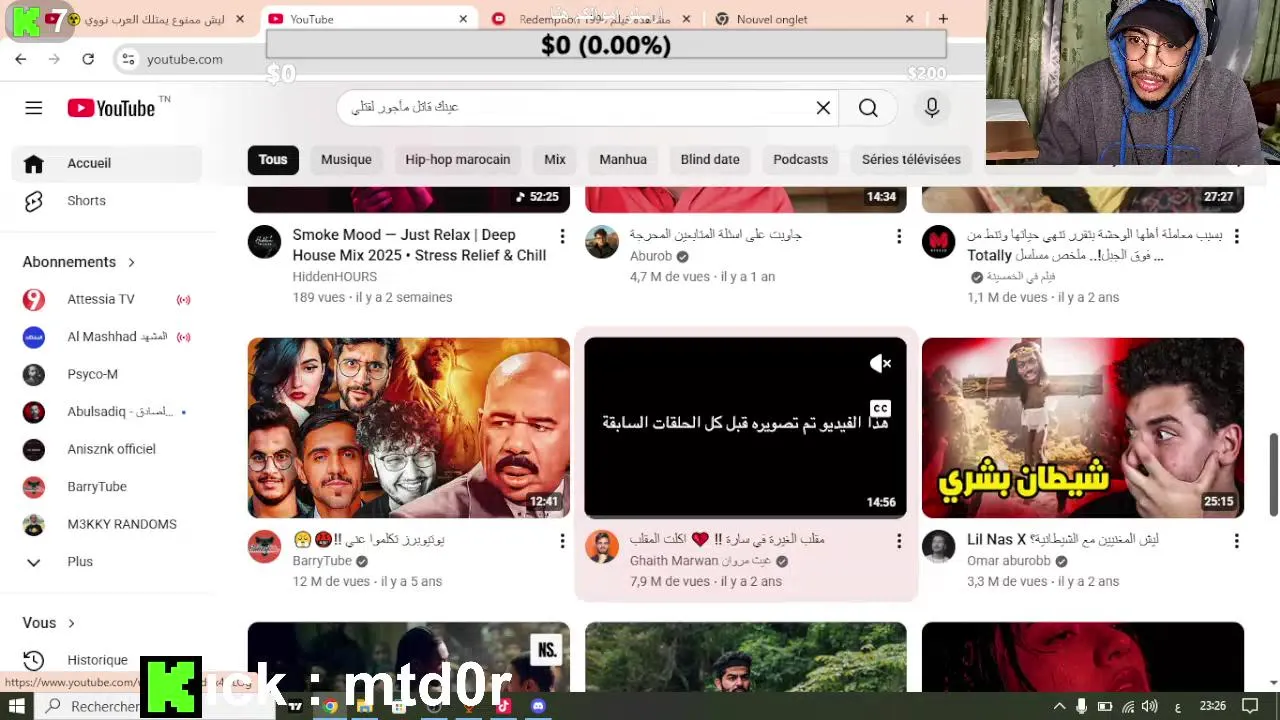Open TikTok from the taskbar

[503, 706]
